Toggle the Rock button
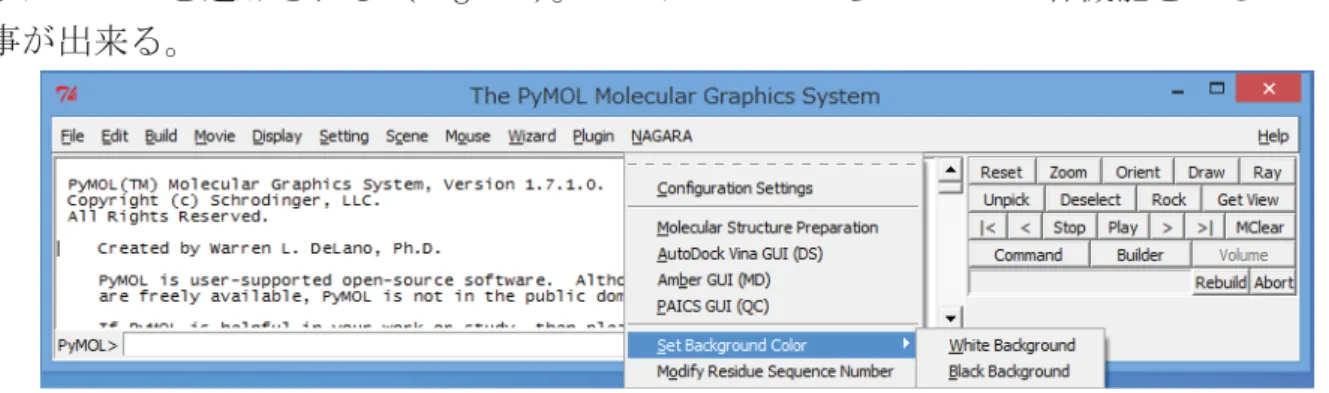1329x393 pixels. point(1168,200)
